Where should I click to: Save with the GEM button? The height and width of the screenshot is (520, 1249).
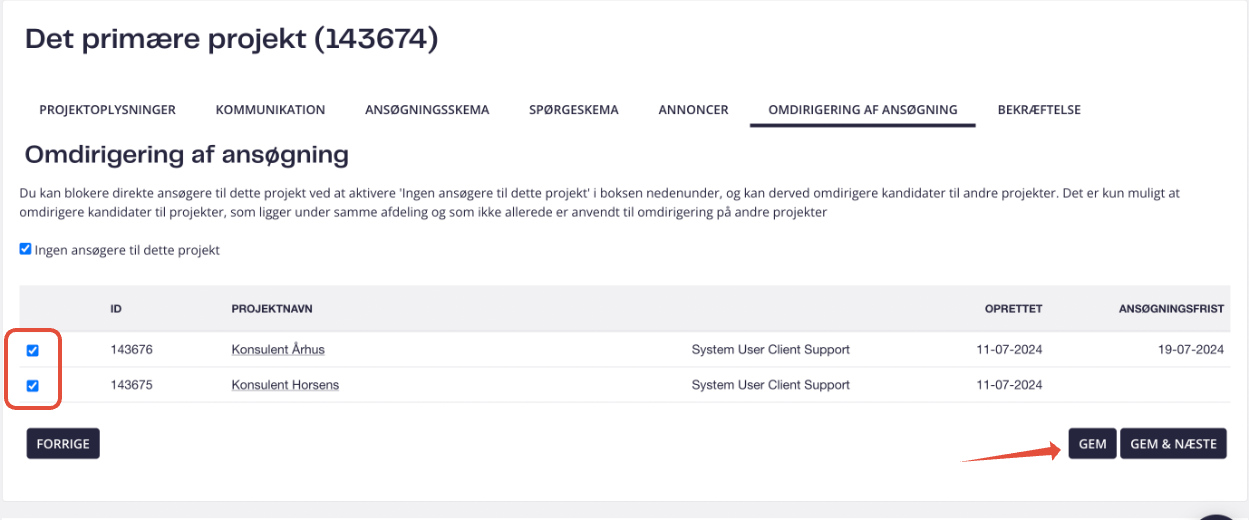tap(1092, 443)
